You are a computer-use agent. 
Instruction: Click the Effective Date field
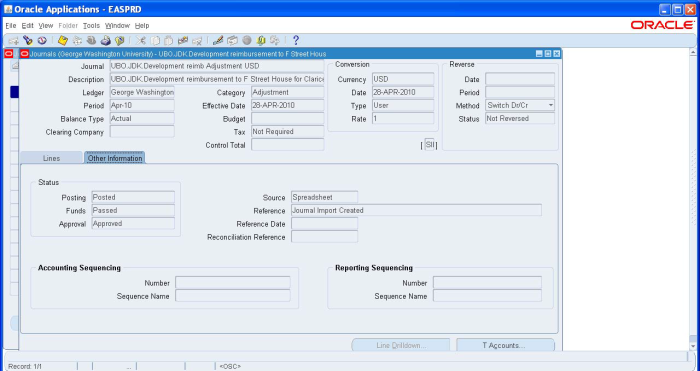click(x=288, y=105)
